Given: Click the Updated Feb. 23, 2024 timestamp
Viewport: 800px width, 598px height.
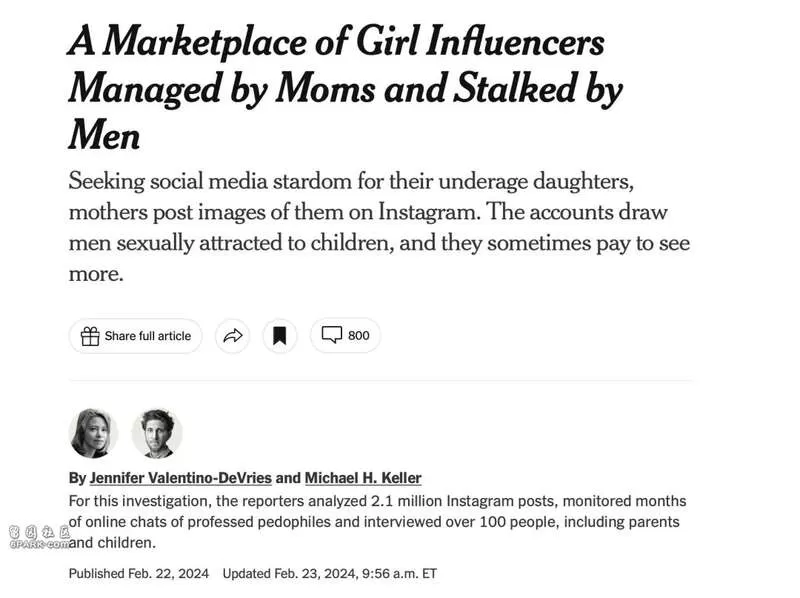Looking at the screenshot, I should [x=330, y=574].
